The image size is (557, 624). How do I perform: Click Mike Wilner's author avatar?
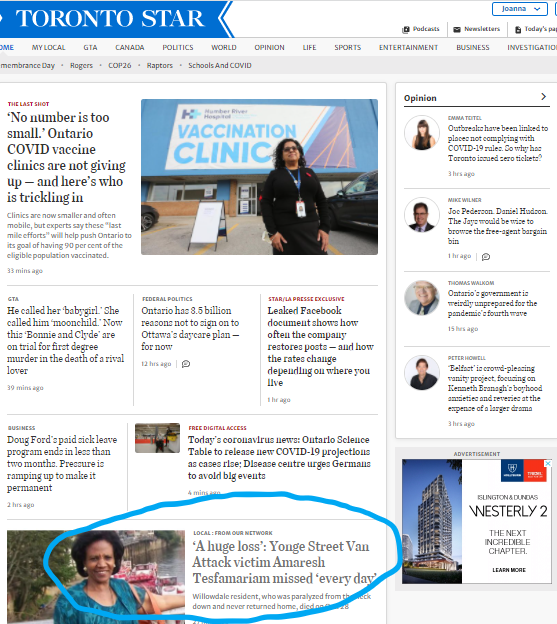[422, 215]
